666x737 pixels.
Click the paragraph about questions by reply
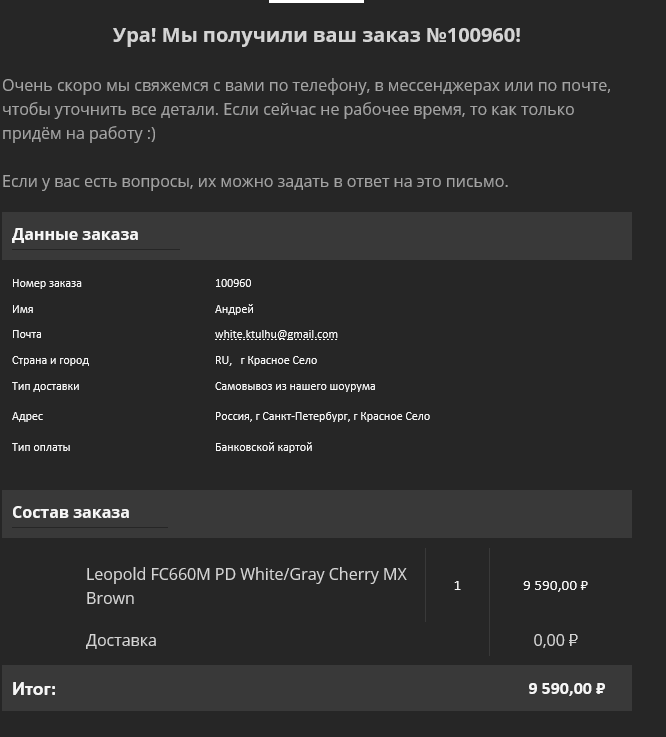(x=255, y=182)
